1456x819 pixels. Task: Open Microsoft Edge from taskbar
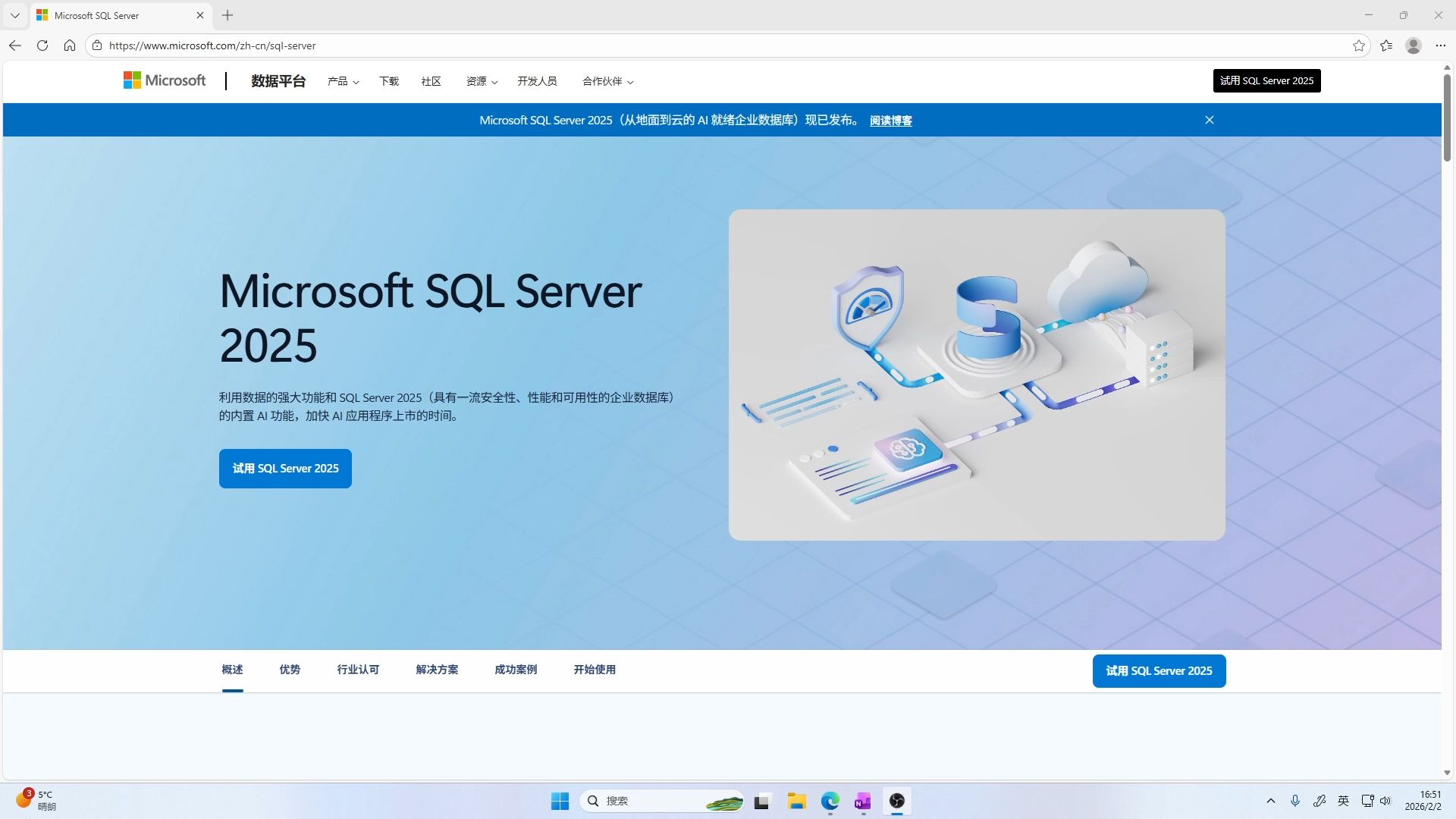[x=830, y=801]
